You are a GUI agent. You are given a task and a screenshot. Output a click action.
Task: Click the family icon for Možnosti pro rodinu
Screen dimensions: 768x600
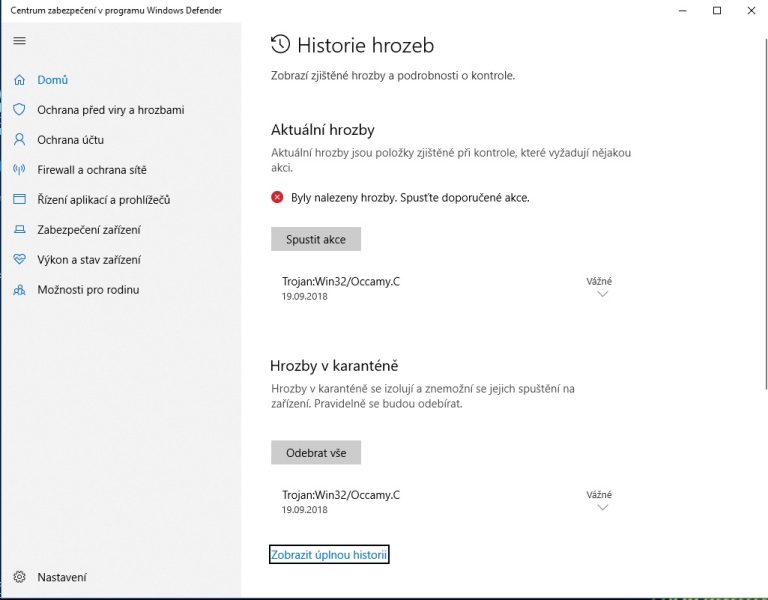tap(19, 289)
